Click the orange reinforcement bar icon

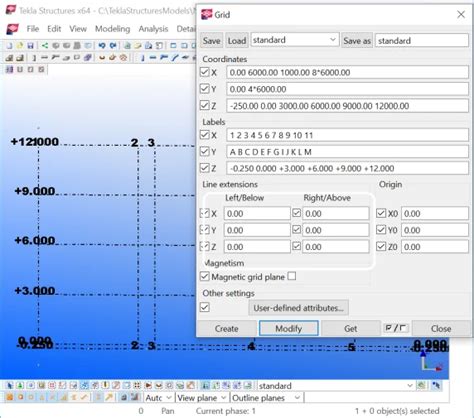point(102,58)
